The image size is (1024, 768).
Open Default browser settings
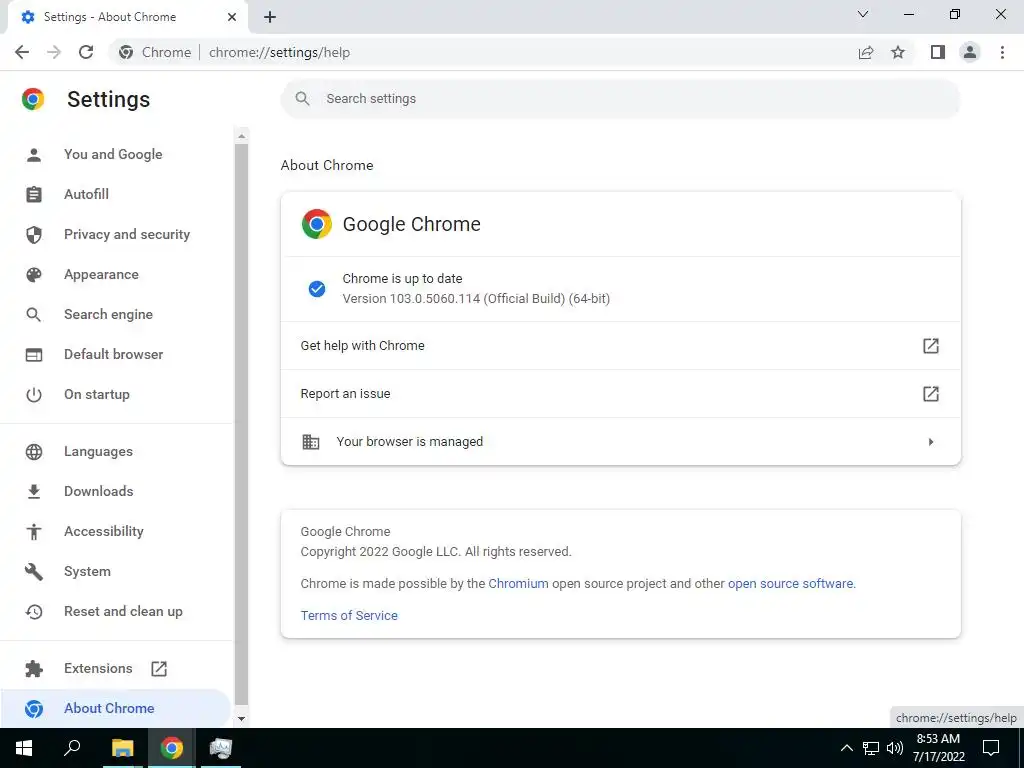point(114,354)
